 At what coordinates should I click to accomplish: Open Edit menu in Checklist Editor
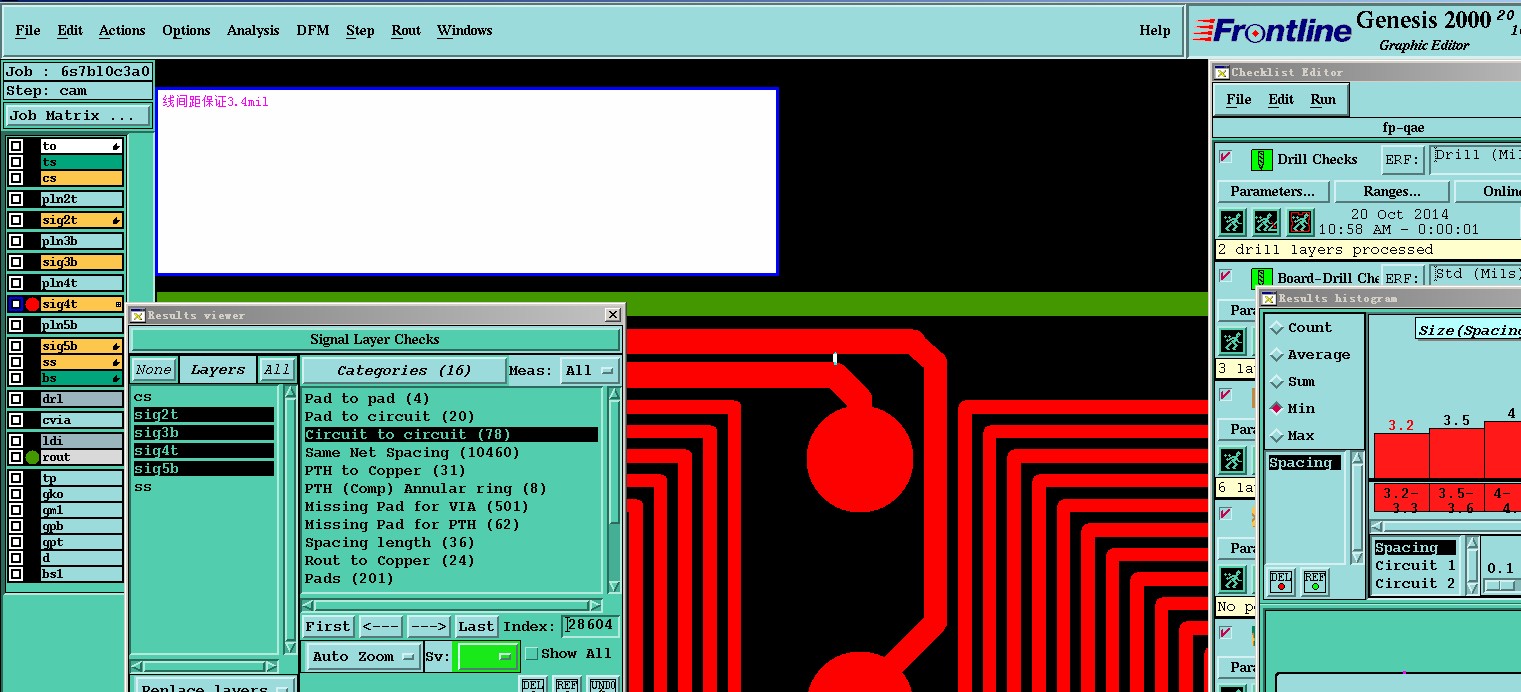1281,99
